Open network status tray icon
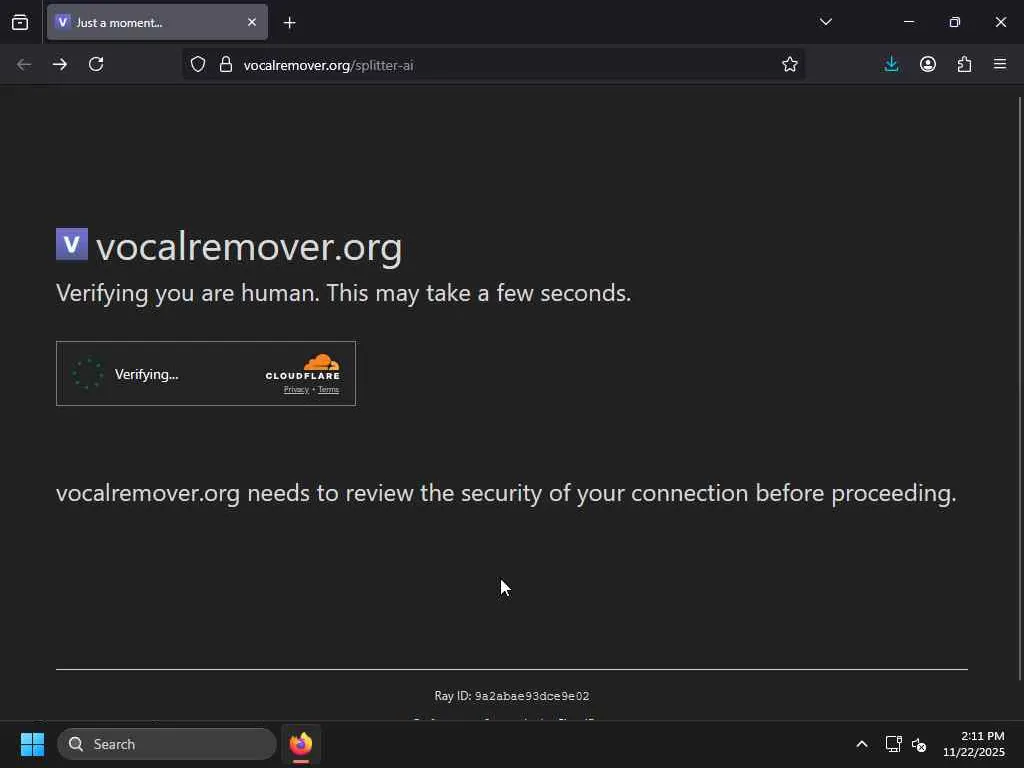 (x=893, y=744)
